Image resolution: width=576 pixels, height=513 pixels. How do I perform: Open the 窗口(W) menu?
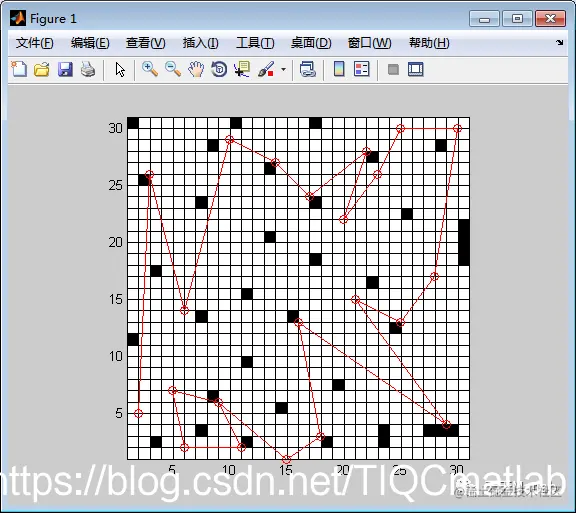tap(369, 43)
